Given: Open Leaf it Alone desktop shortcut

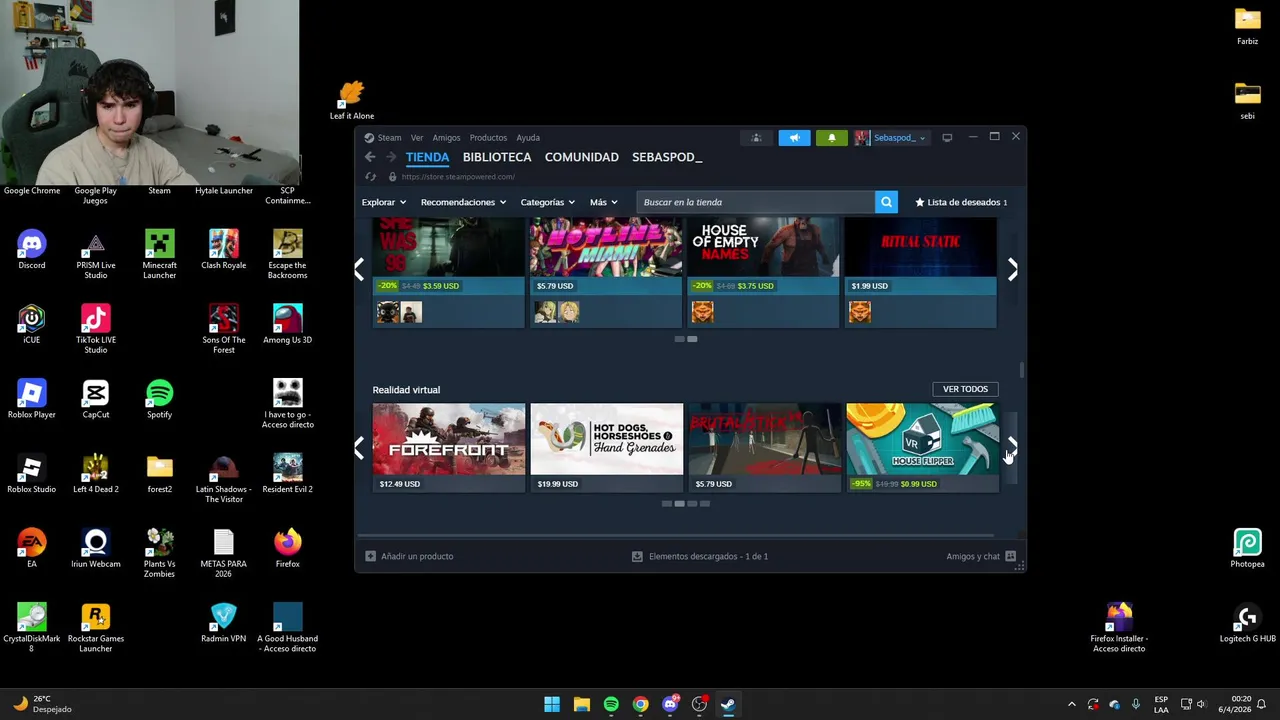Looking at the screenshot, I should [x=352, y=101].
